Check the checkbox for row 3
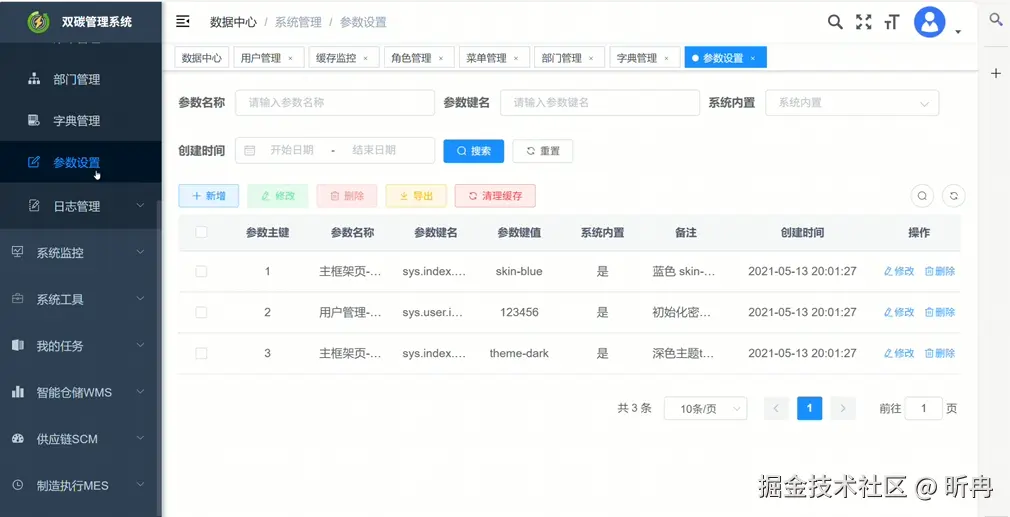1010x517 pixels. (x=201, y=353)
